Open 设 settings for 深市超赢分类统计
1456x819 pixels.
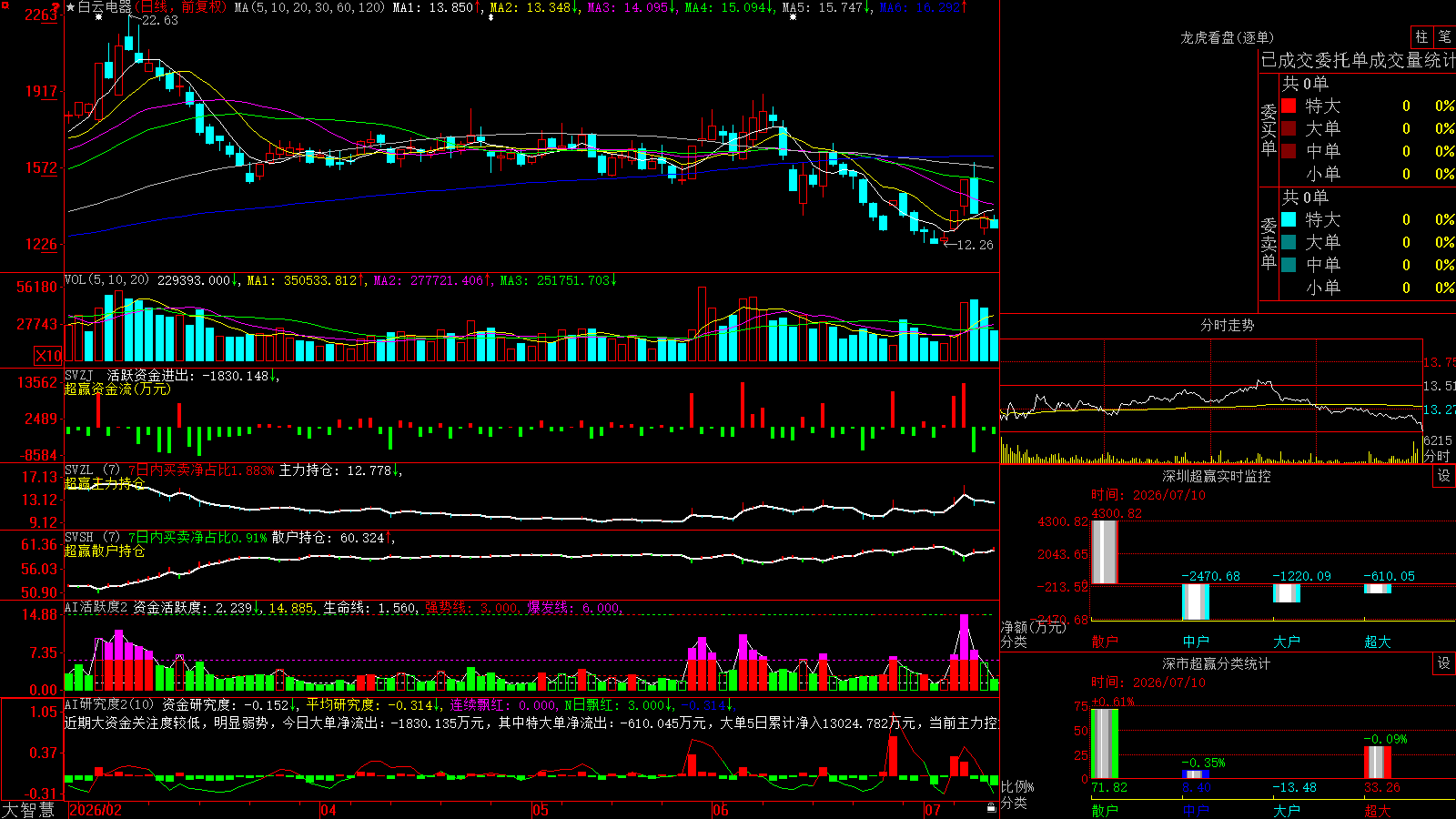(x=1444, y=663)
